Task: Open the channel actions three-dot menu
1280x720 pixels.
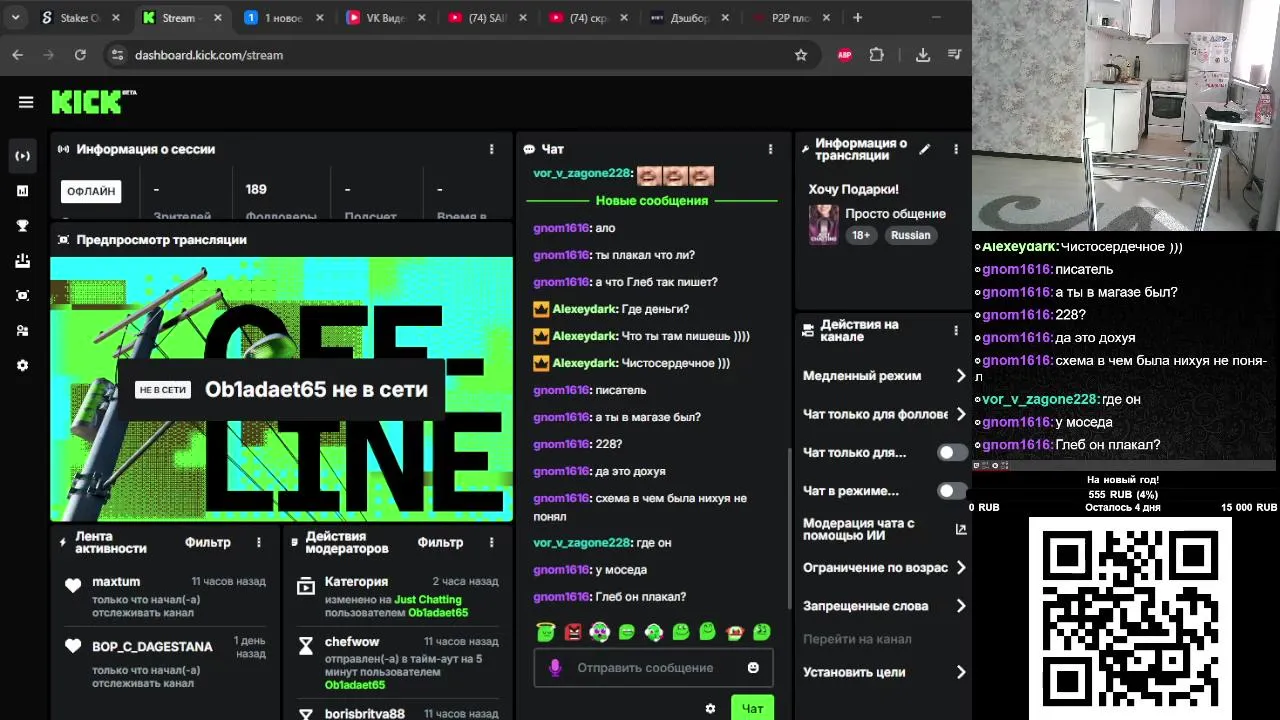Action: point(956,330)
